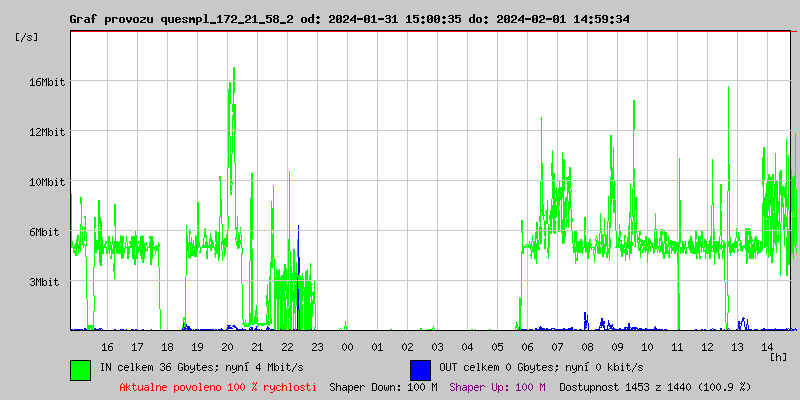Click the 10Mbit y-axis label
Image resolution: width=800 pixels, height=400 pixels.
[x=46, y=183]
